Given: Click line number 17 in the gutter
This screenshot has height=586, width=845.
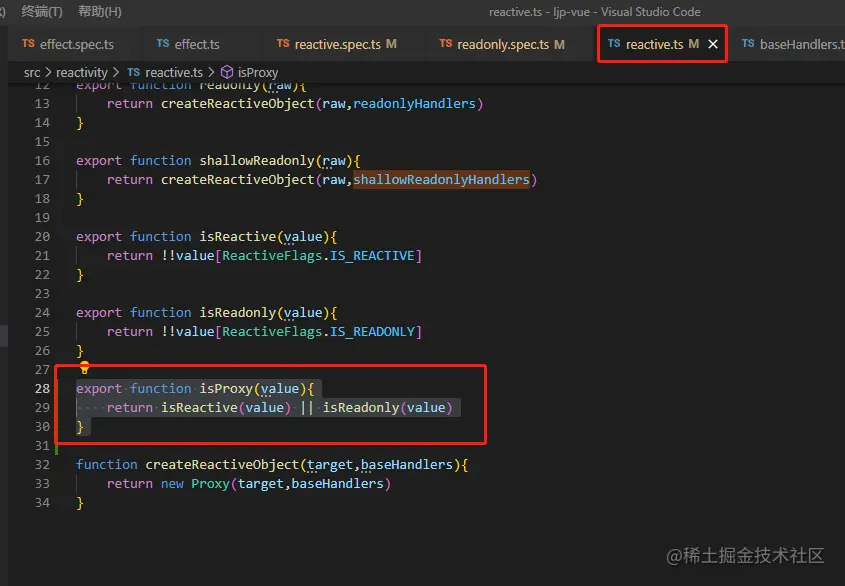Looking at the screenshot, I should [42, 180].
